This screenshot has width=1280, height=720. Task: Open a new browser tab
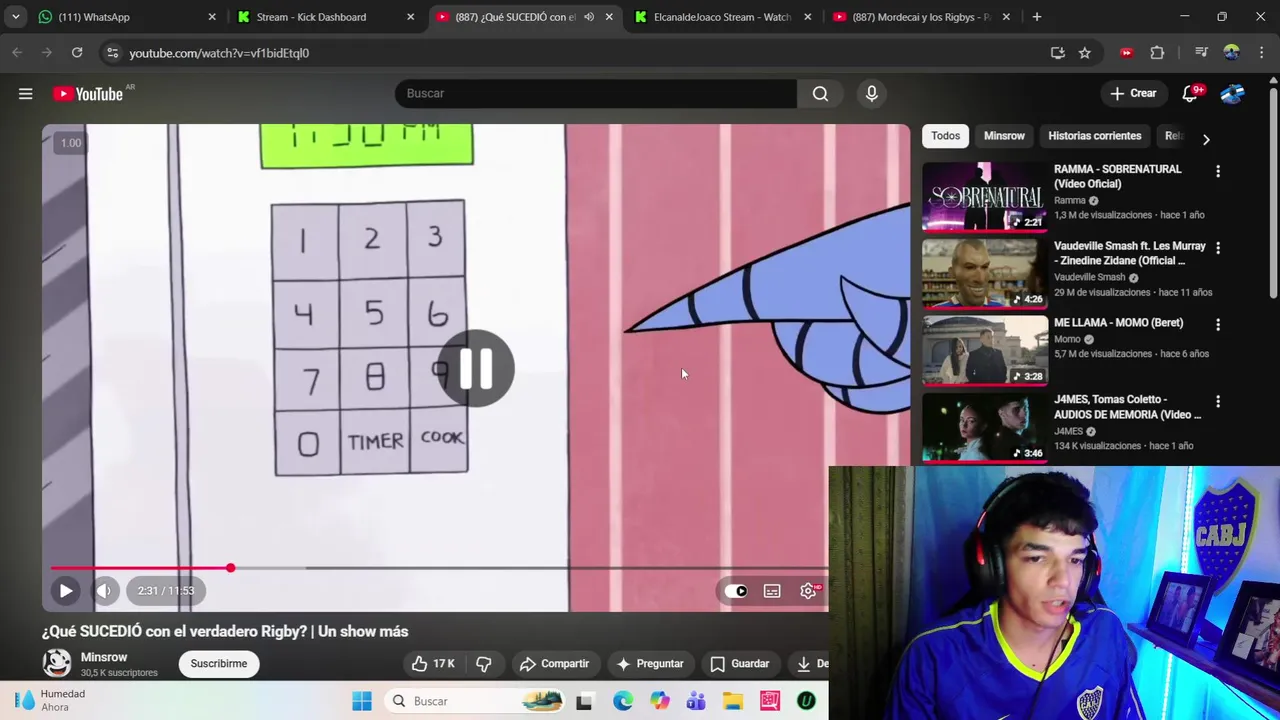(1037, 17)
